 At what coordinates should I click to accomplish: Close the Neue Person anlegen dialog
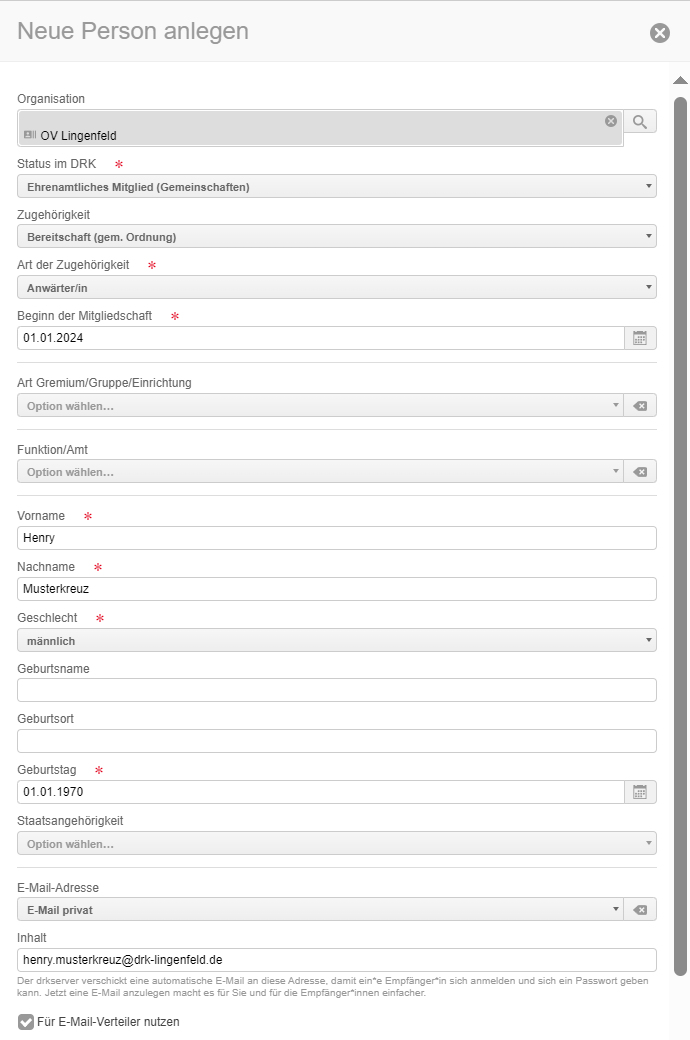pyautogui.click(x=660, y=33)
